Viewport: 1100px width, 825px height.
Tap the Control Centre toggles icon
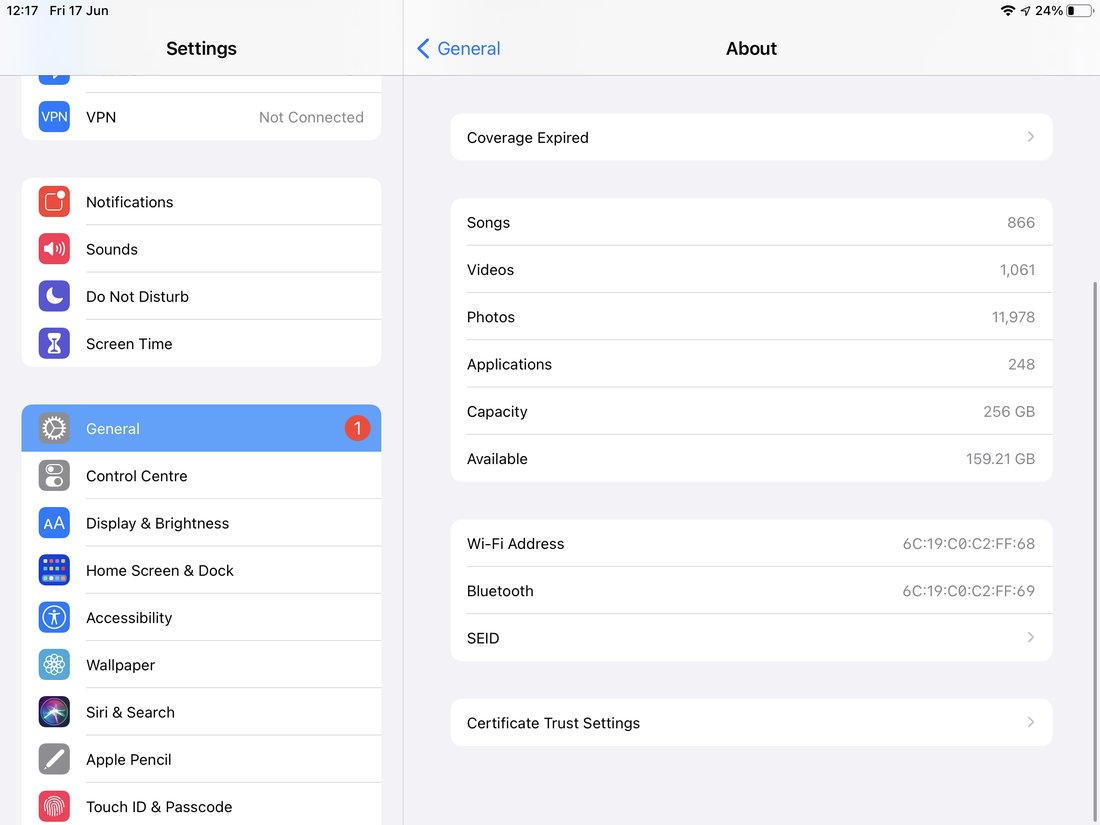click(x=54, y=476)
